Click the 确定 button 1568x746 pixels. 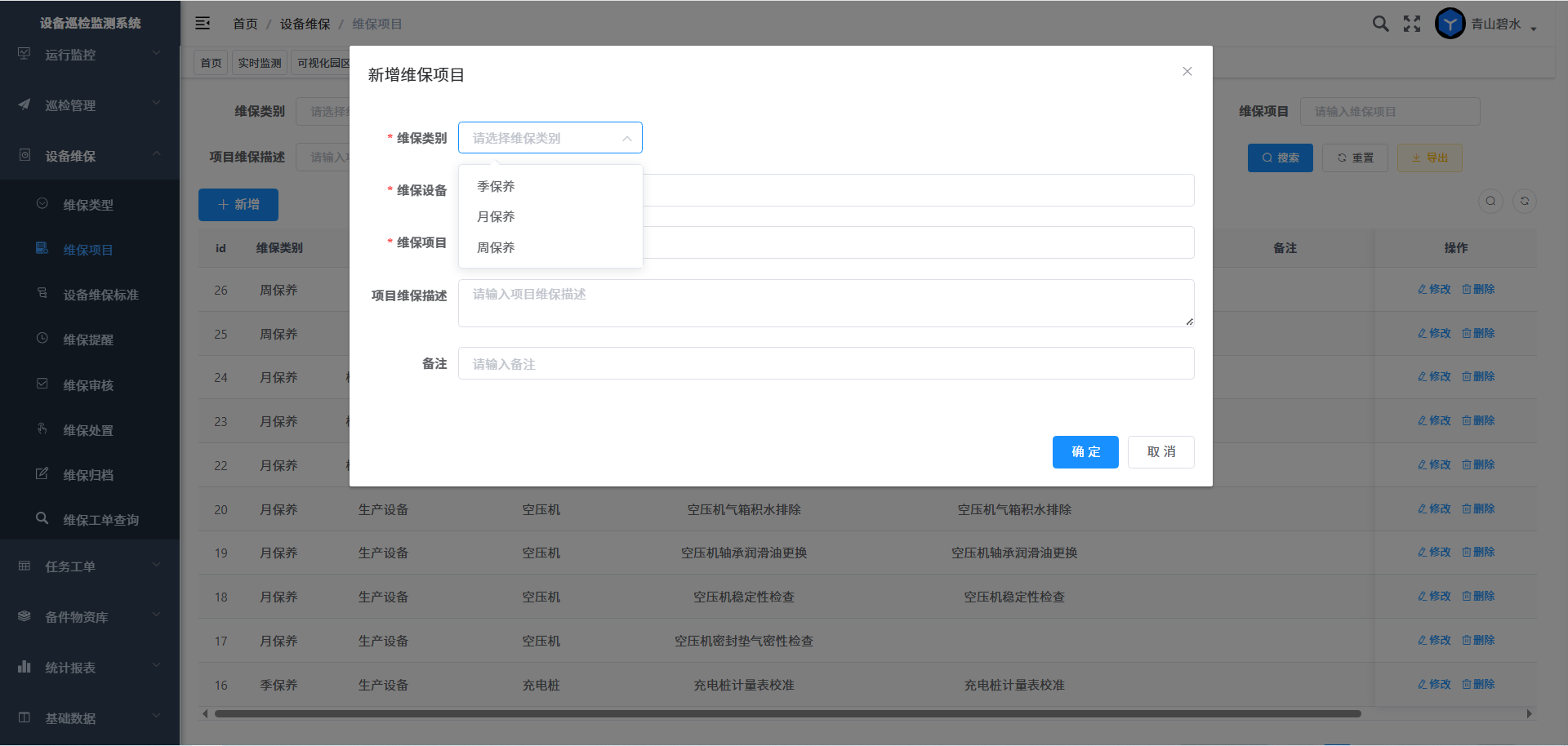point(1085,452)
